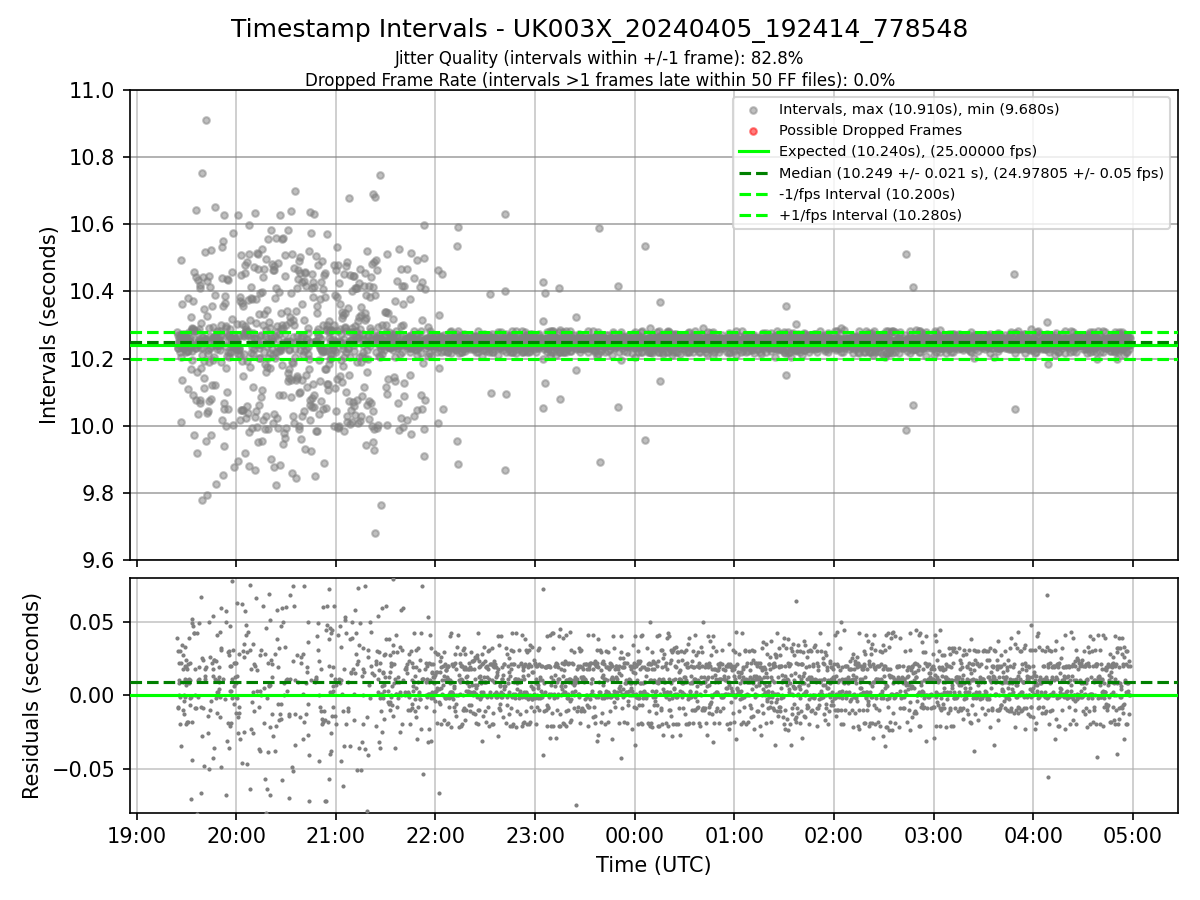Click the residuals tick label −0.05

click(86, 769)
